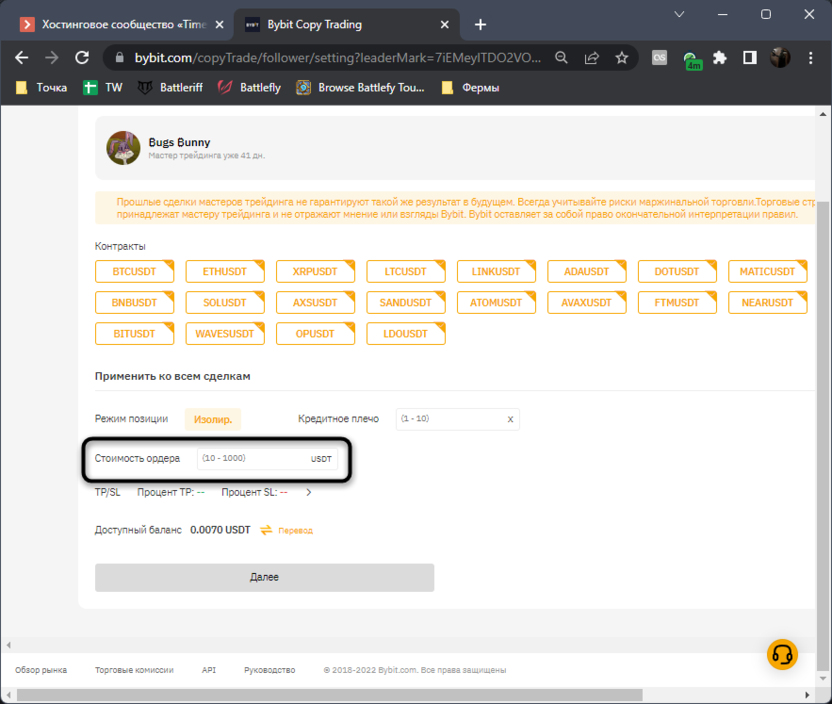Image resolution: width=832 pixels, height=704 pixels.
Task: Open the browser Extensions puzzle icon
Action: pyautogui.click(x=720, y=58)
